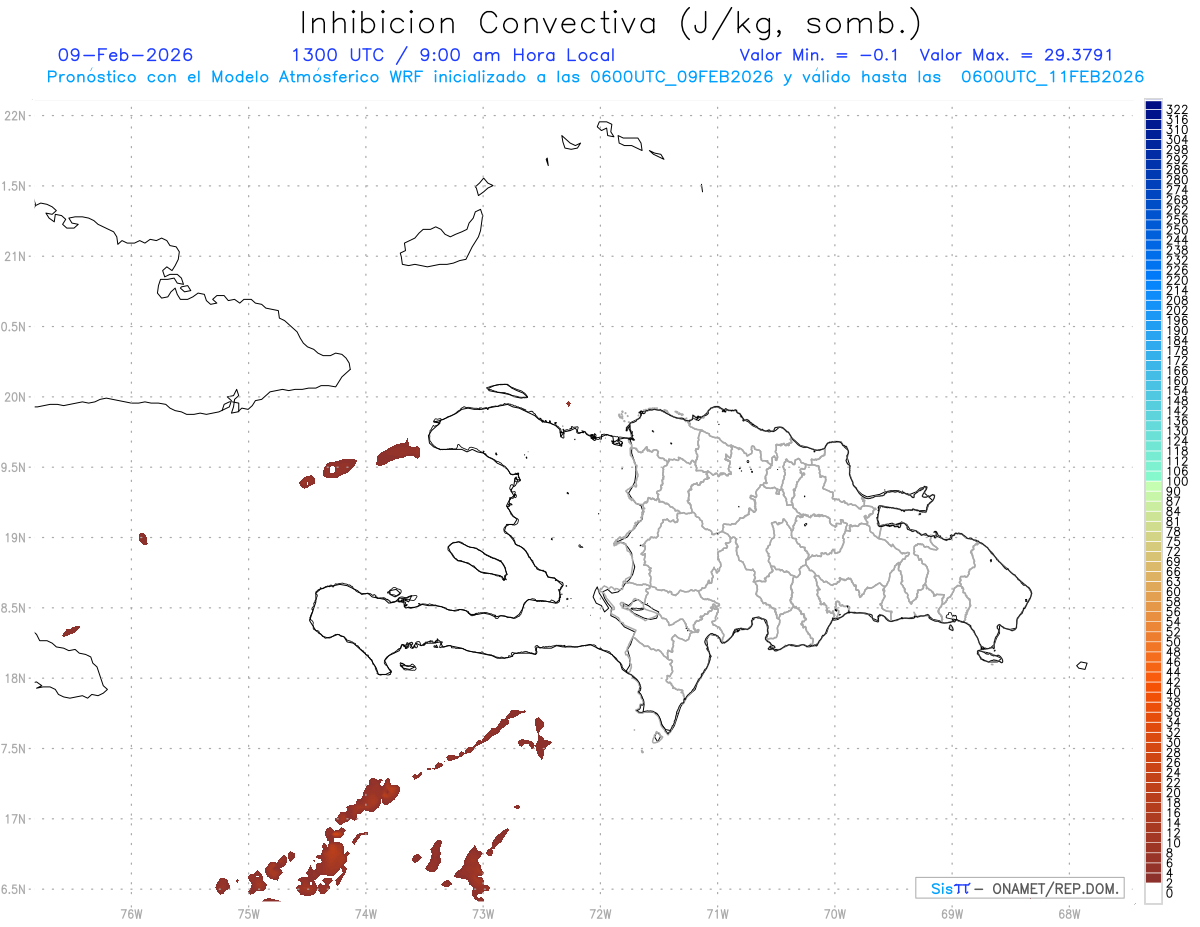Click the '50' value on the color scale
The height and width of the screenshot is (927, 1200).
(x=1174, y=642)
